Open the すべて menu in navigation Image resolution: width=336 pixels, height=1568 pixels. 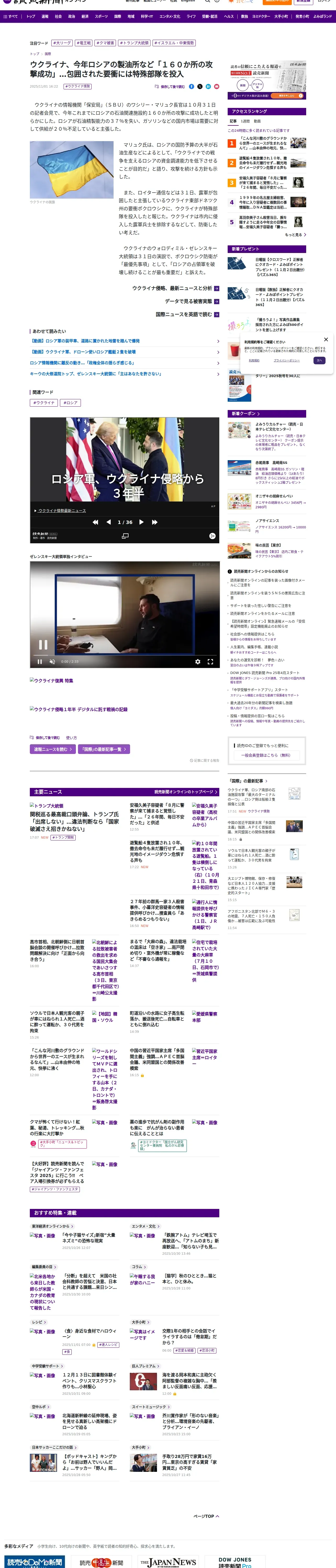[10, 16]
